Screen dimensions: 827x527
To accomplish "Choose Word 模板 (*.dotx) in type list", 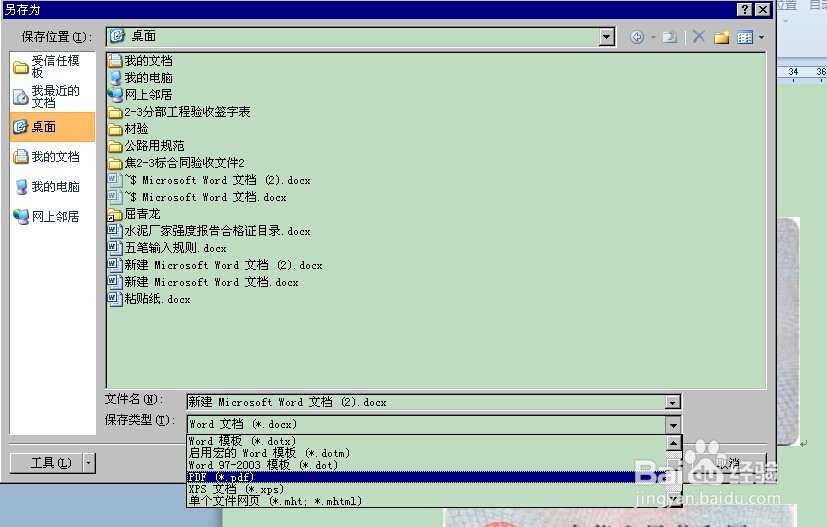I will [426, 441].
